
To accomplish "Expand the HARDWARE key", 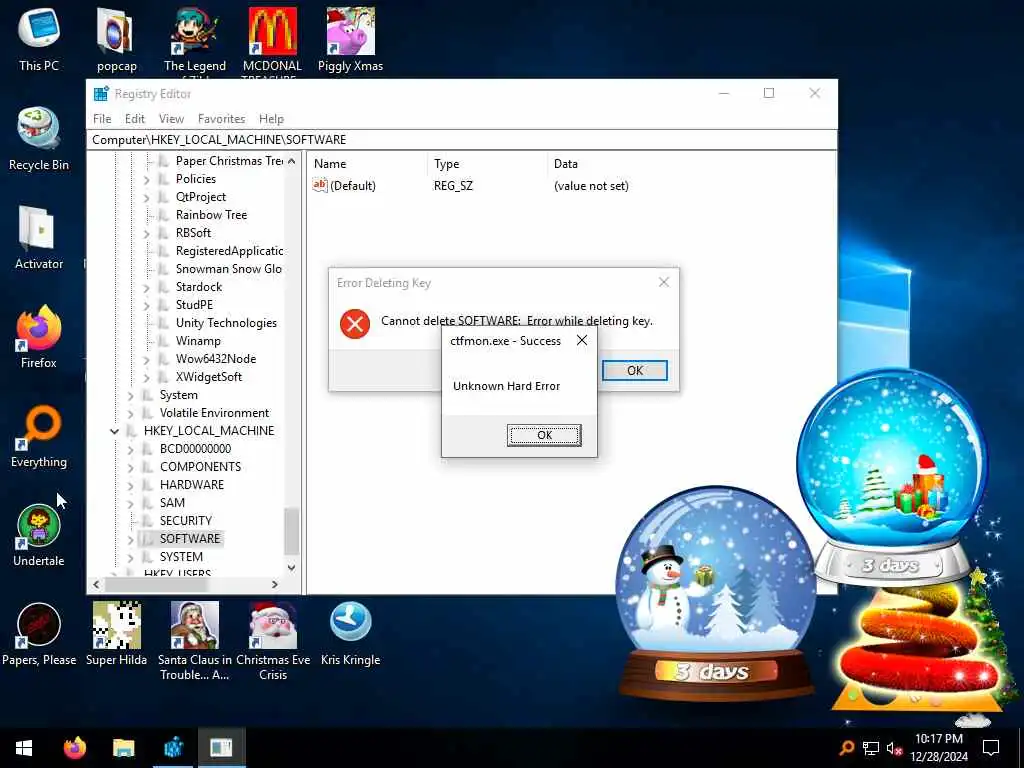I will pos(130,485).
